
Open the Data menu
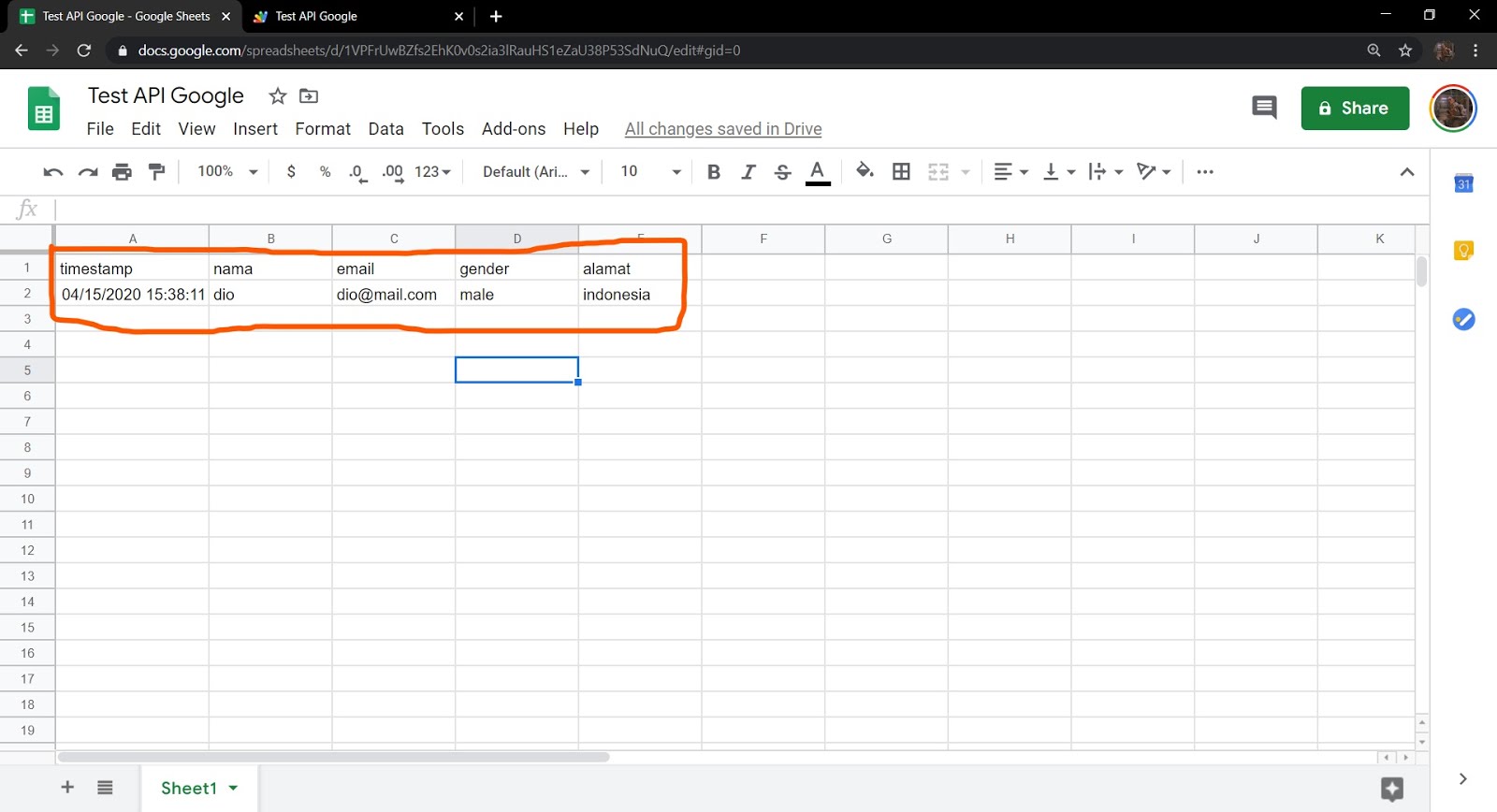[385, 129]
